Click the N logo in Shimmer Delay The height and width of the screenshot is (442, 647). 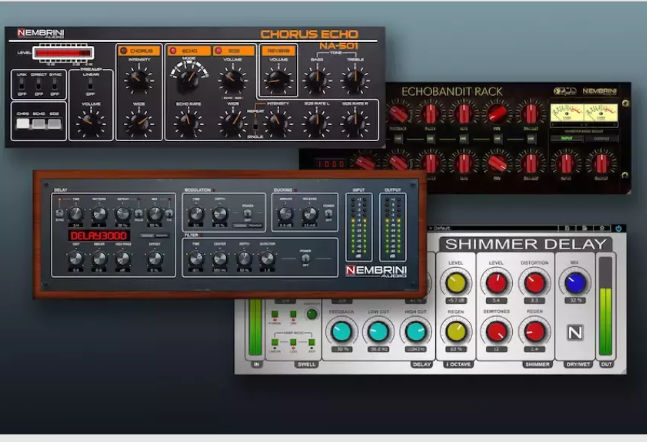point(575,332)
